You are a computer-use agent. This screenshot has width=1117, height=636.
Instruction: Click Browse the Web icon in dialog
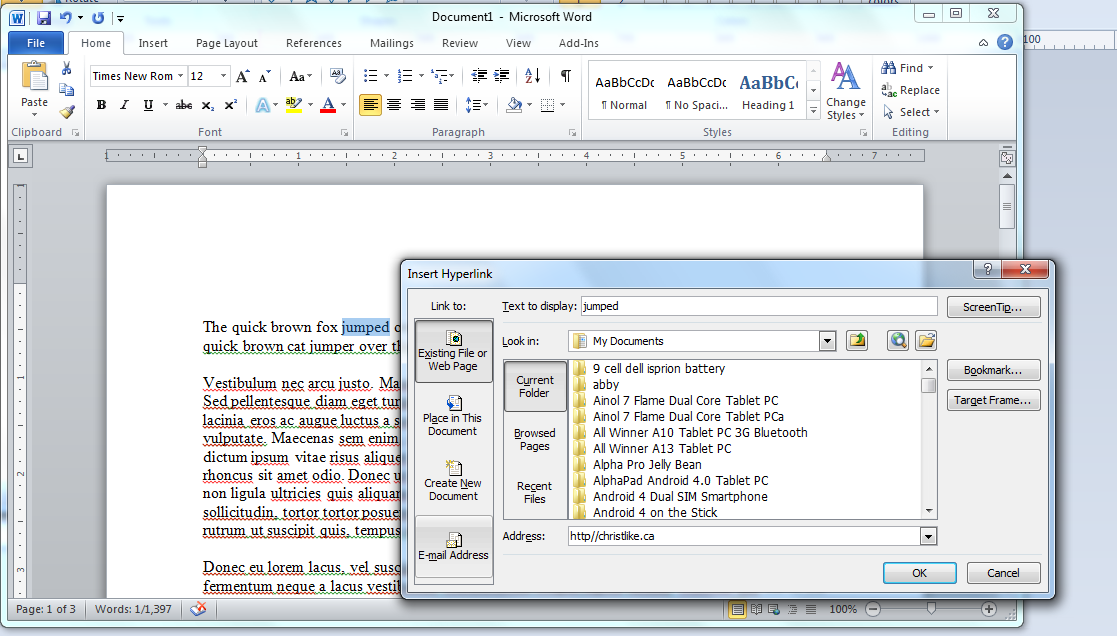[x=898, y=341]
